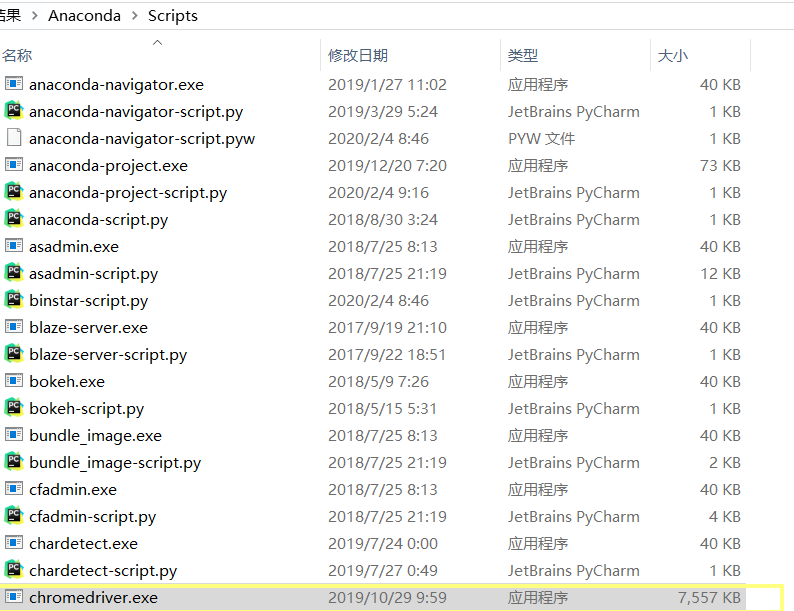Click PyCharm icon of blaze-server-script.py
The image size is (794, 611).
pyautogui.click(x=14, y=353)
